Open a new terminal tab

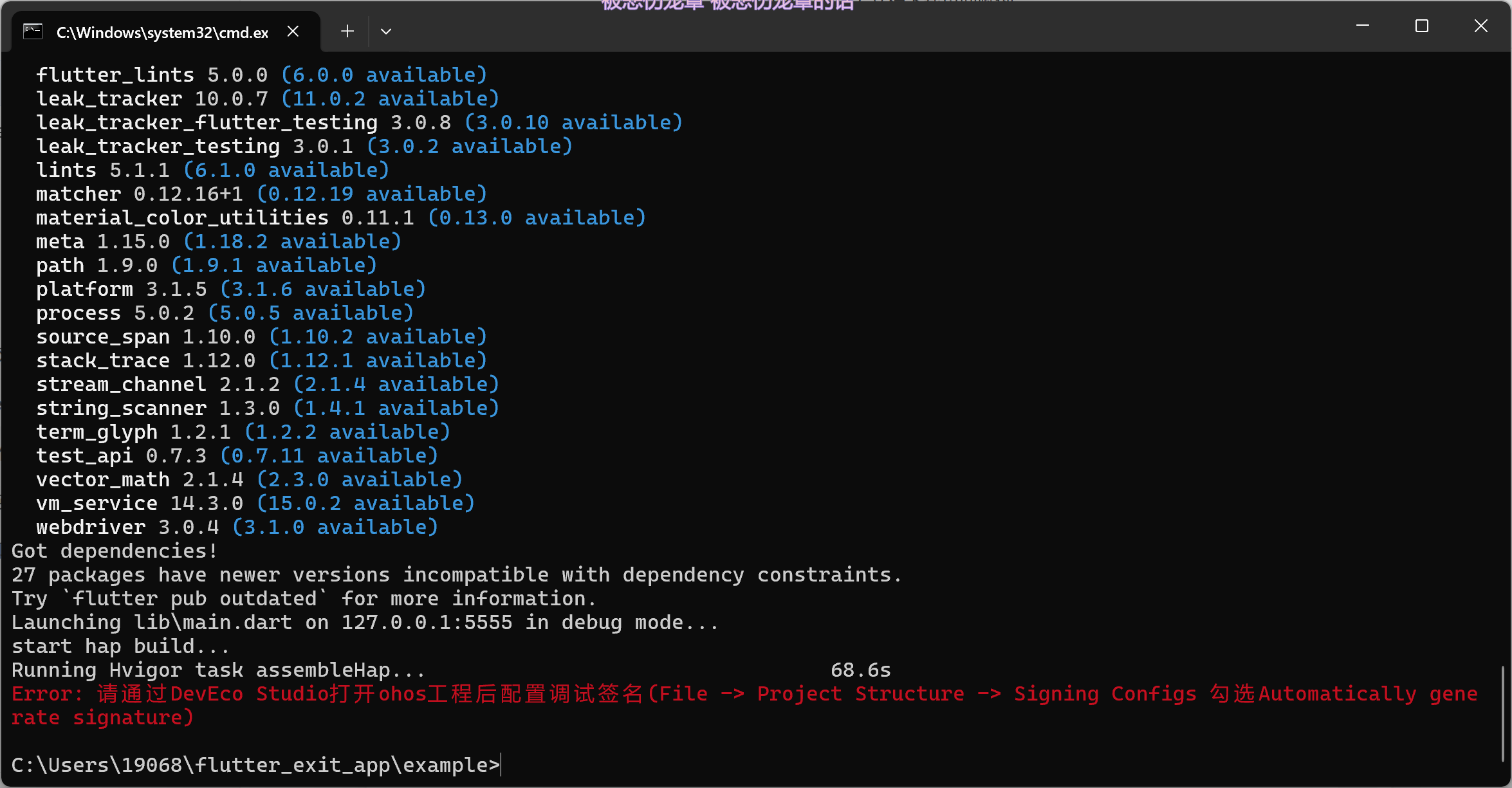click(x=347, y=31)
